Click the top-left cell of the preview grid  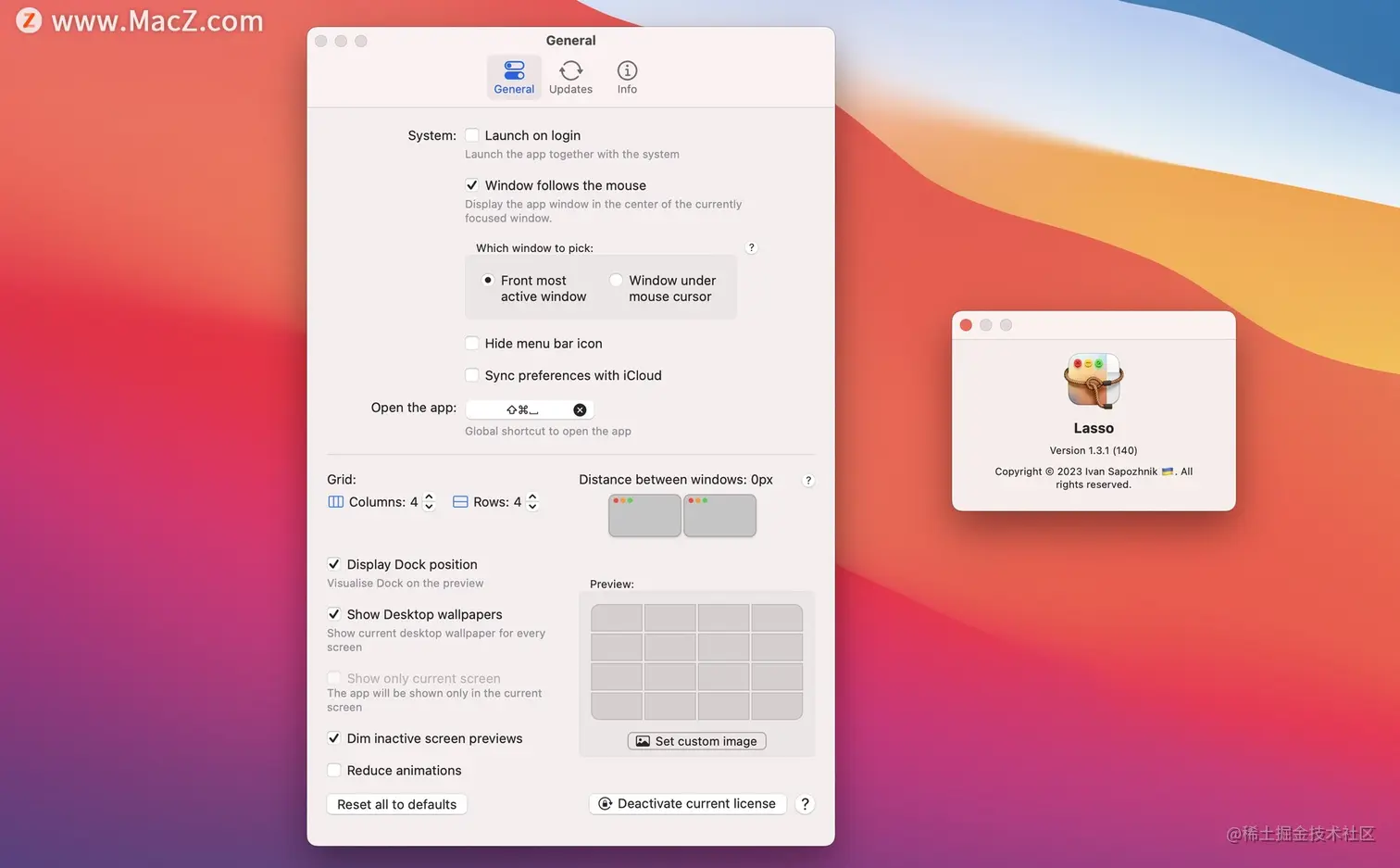617,618
